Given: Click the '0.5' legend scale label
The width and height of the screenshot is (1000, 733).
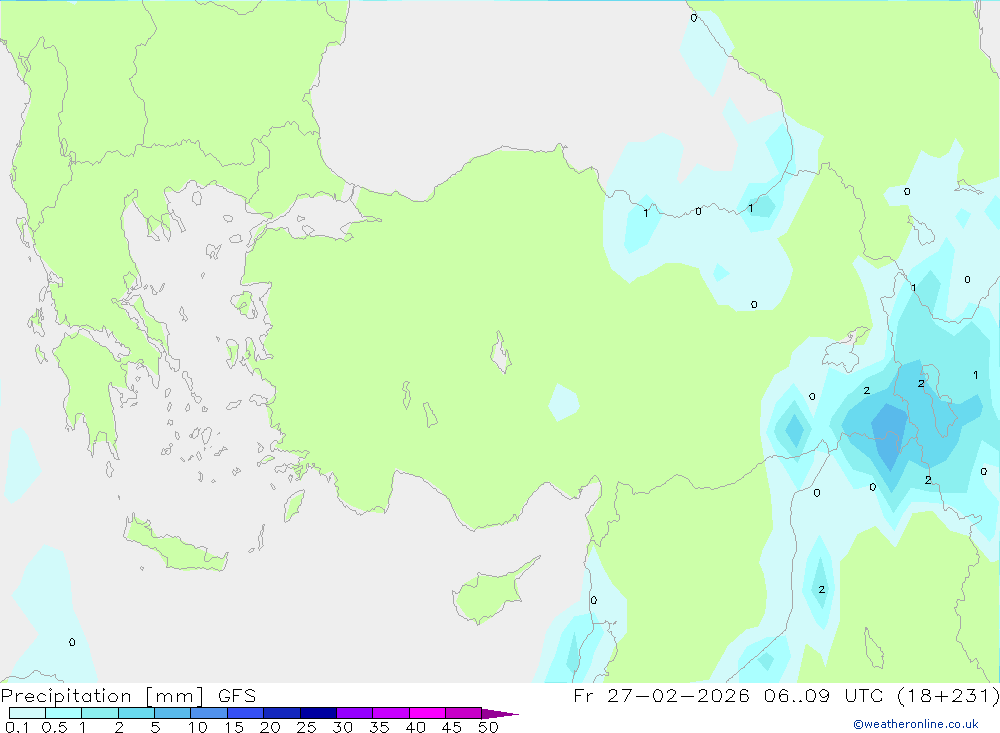Looking at the screenshot, I should click(54, 727).
